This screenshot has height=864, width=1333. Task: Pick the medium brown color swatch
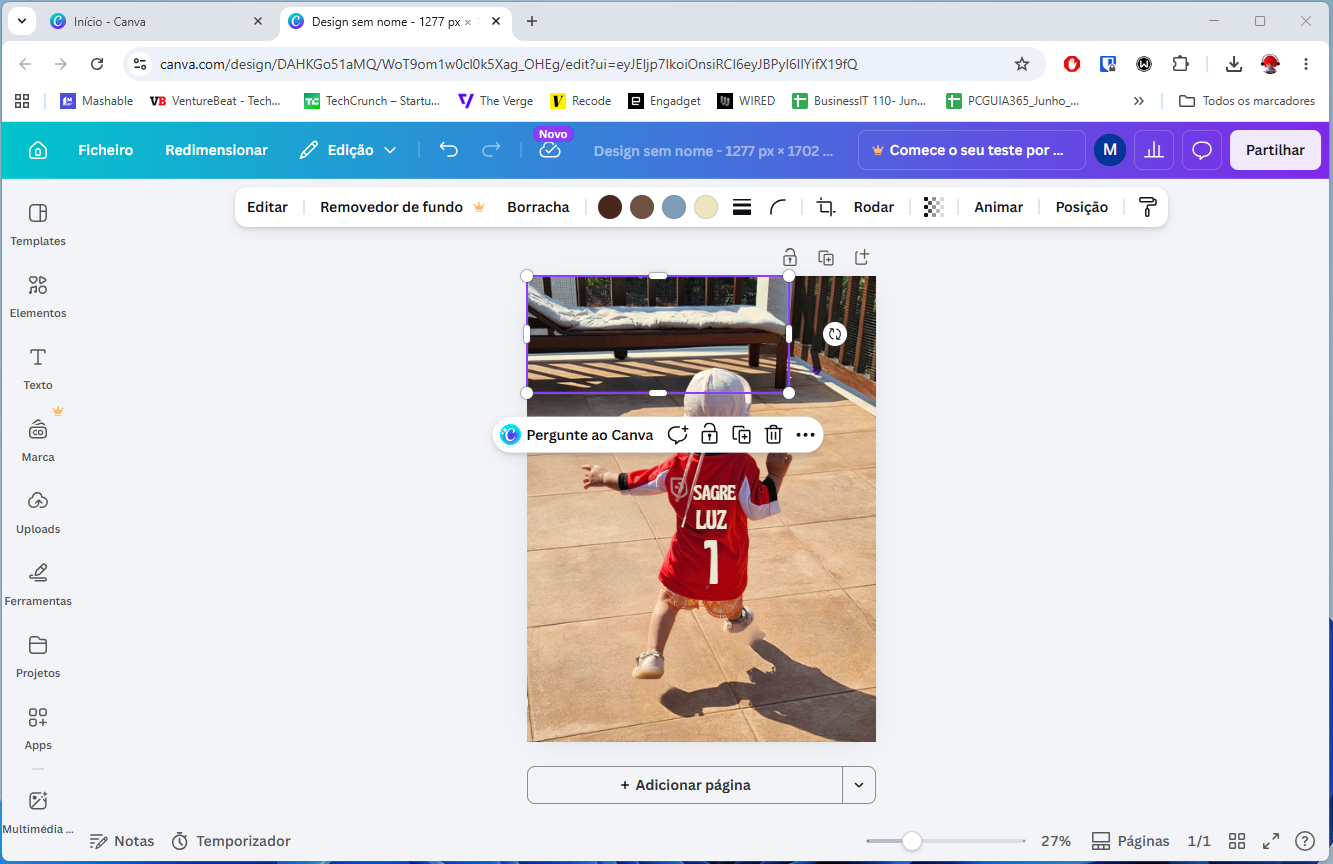click(642, 207)
